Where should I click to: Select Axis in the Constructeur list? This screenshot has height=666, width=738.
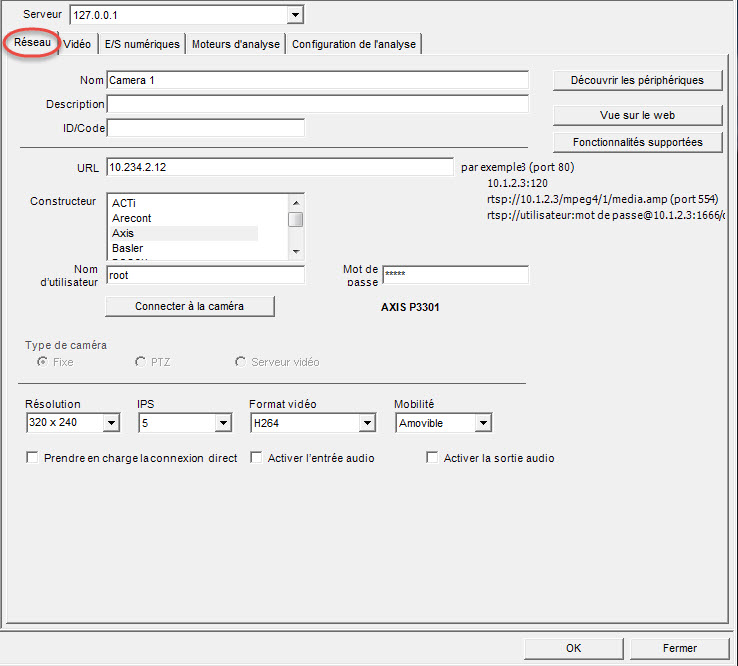click(x=184, y=233)
